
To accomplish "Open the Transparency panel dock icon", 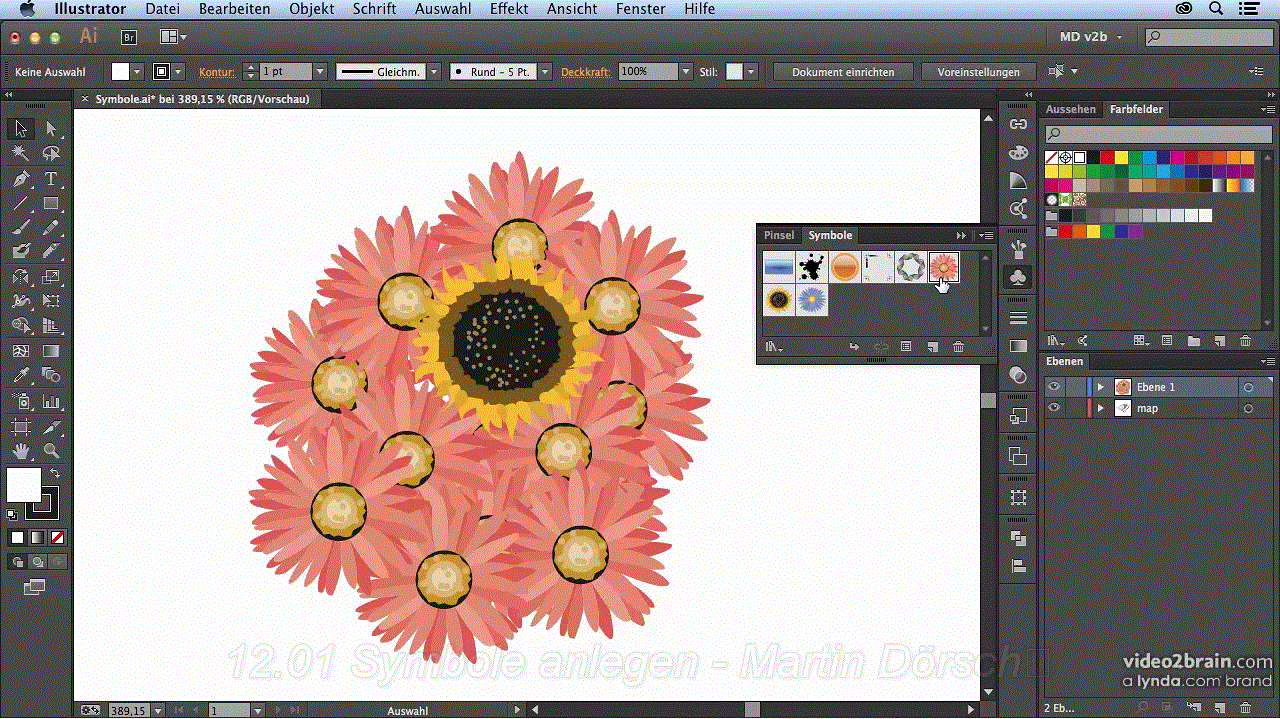I will (1018, 376).
